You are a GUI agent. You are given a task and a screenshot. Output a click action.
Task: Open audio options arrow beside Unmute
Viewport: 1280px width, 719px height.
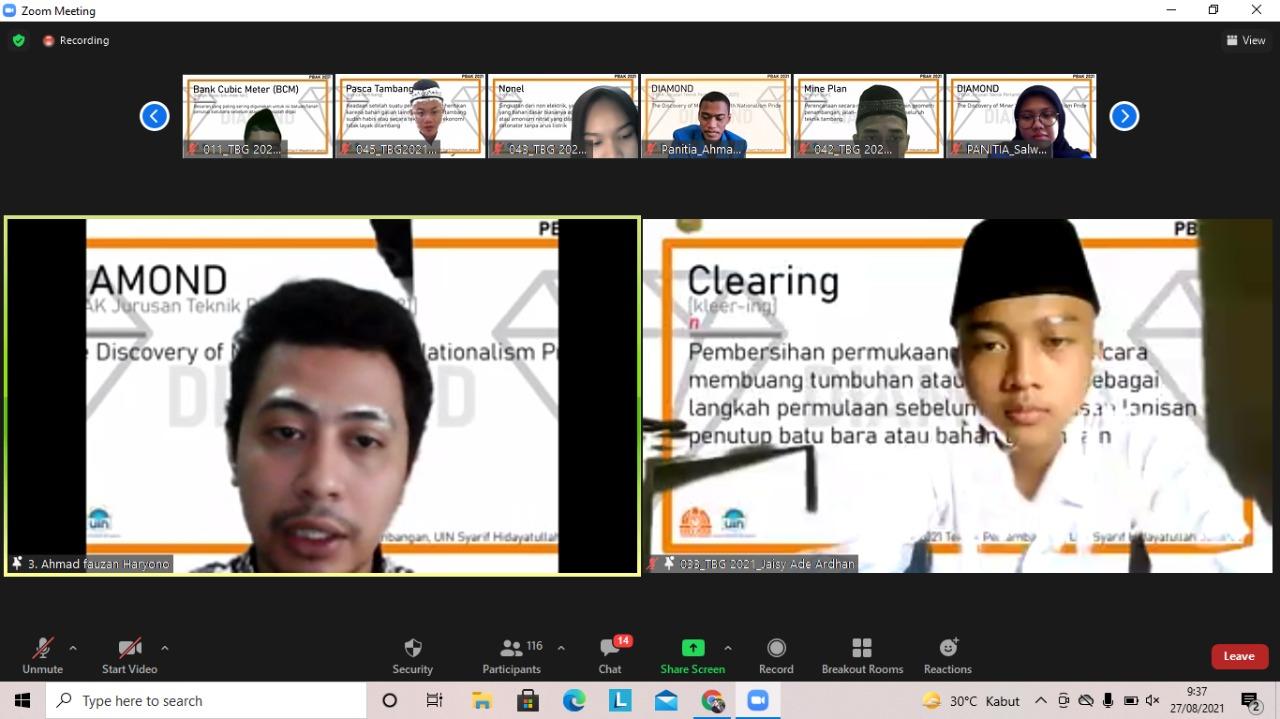73,648
